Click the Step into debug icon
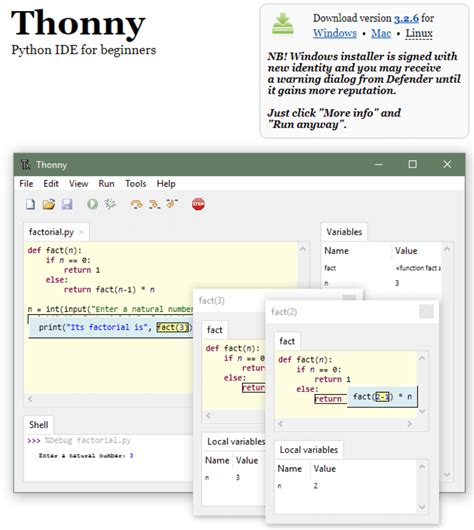Viewport: 474px width, 530px height. tap(155, 204)
